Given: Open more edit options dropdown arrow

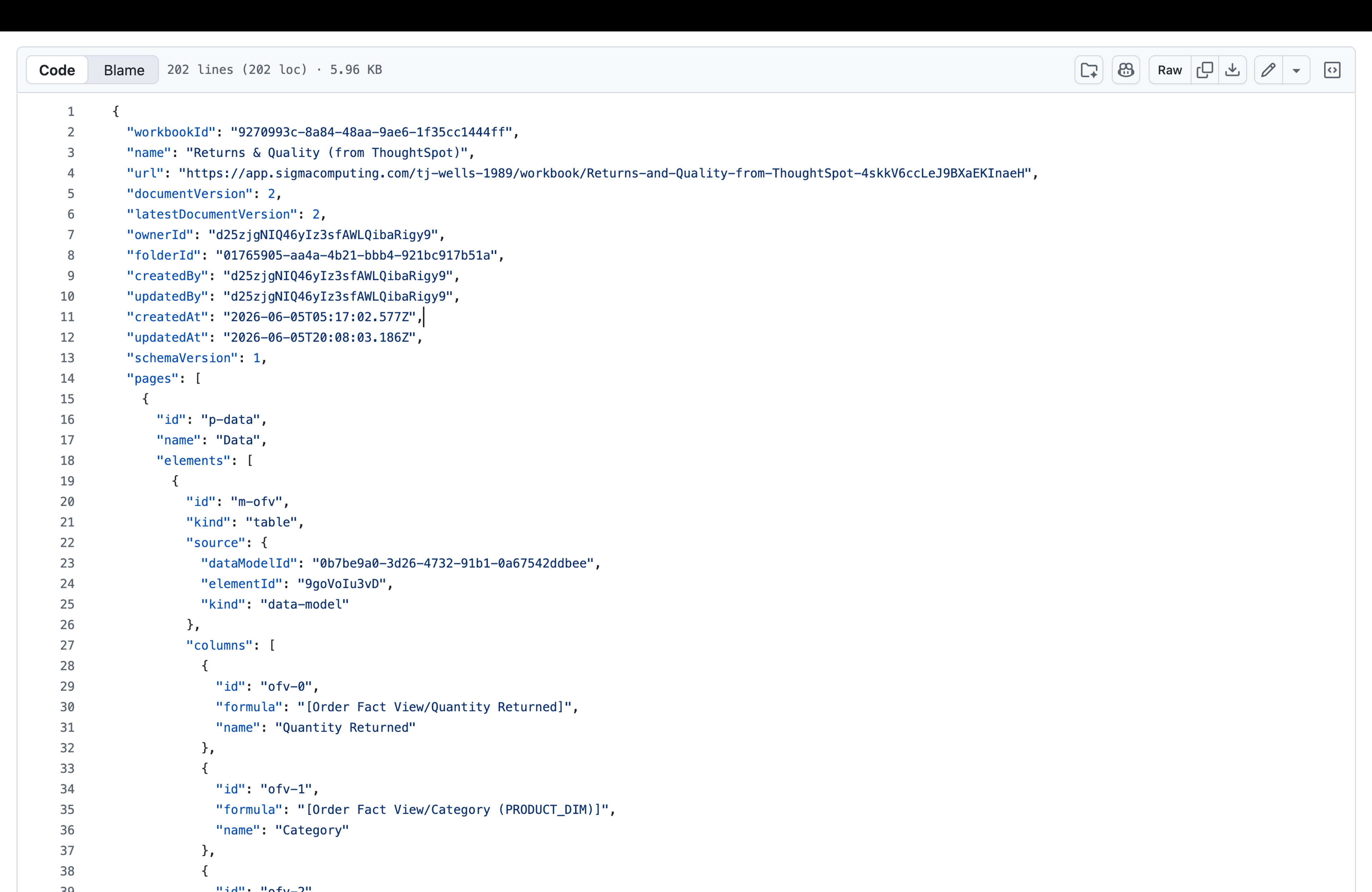Looking at the screenshot, I should click(1296, 70).
